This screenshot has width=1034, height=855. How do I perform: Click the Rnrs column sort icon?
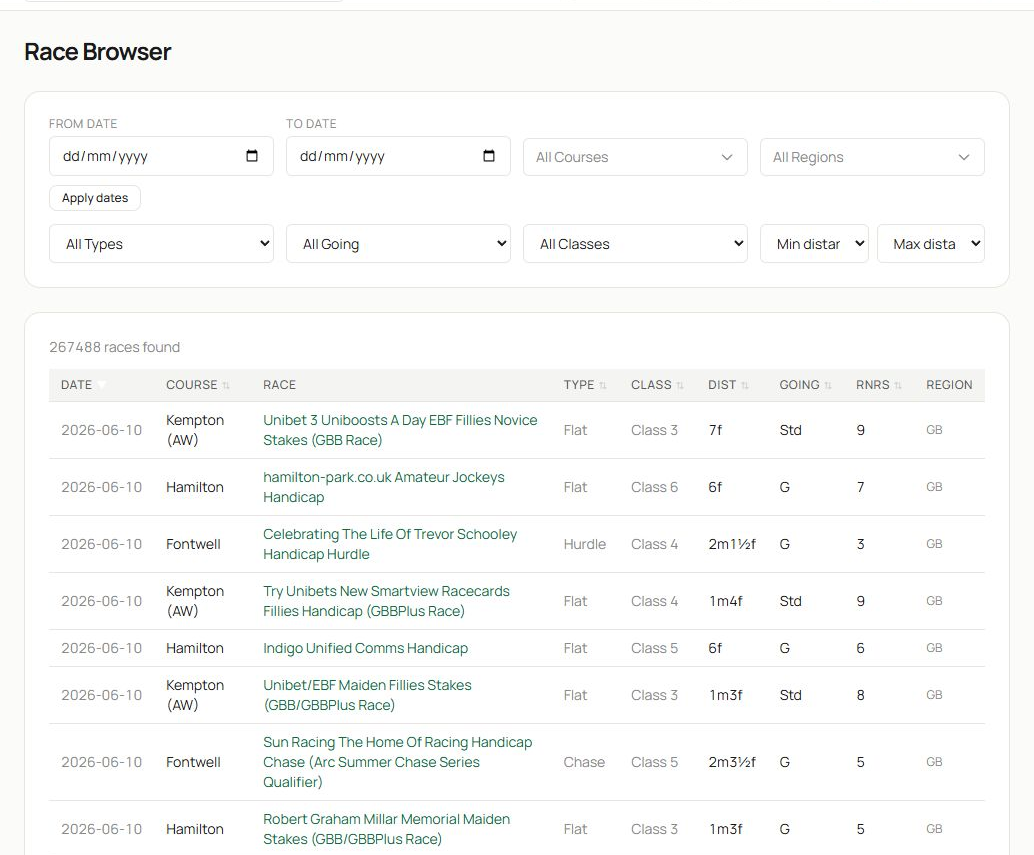click(897, 386)
